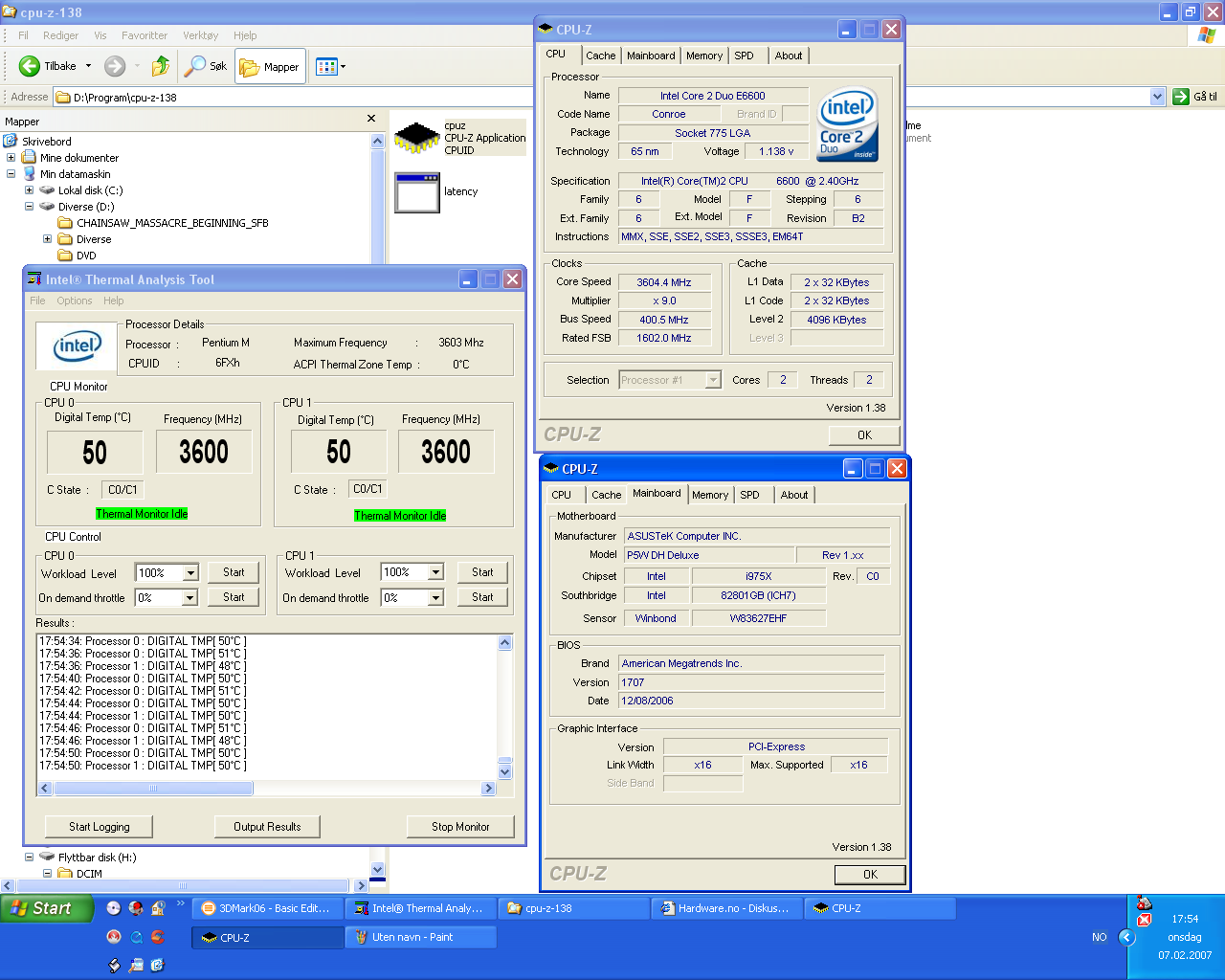Click the Tilbake back arrow icon
This screenshot has width=1225, height=980.
coord(30,66)
